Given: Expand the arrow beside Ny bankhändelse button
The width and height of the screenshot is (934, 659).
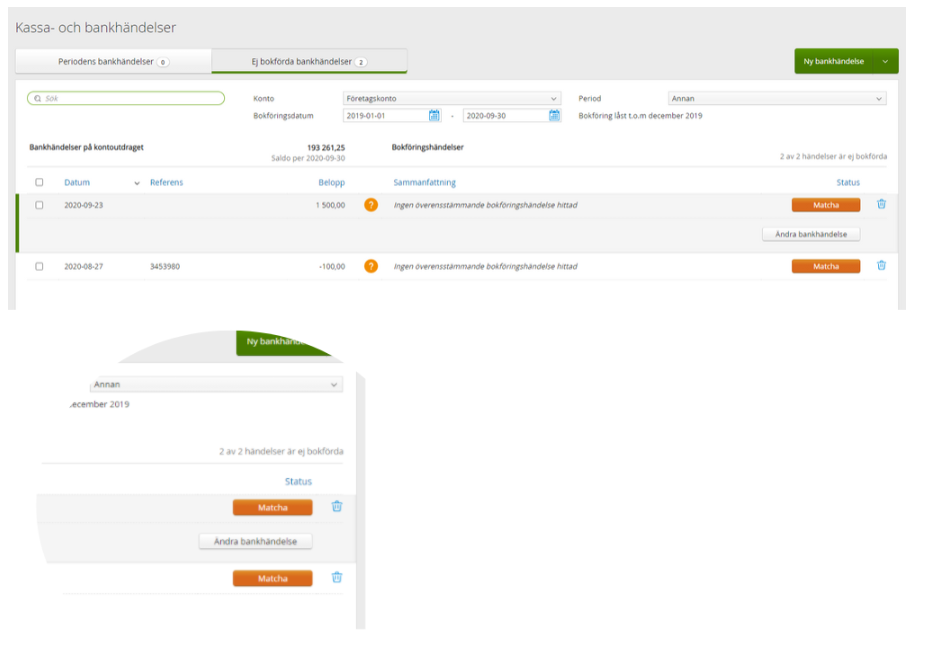Looking at the screenshot, I should [885, 61].
